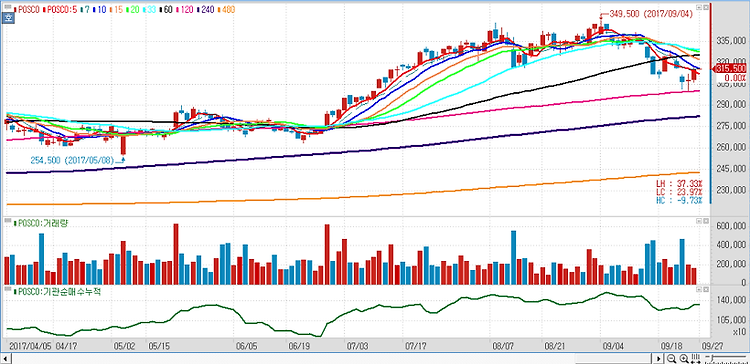Screen dimensions: 750x364
Task: Click the 245,000 price axis label
Action: [730, 169]
